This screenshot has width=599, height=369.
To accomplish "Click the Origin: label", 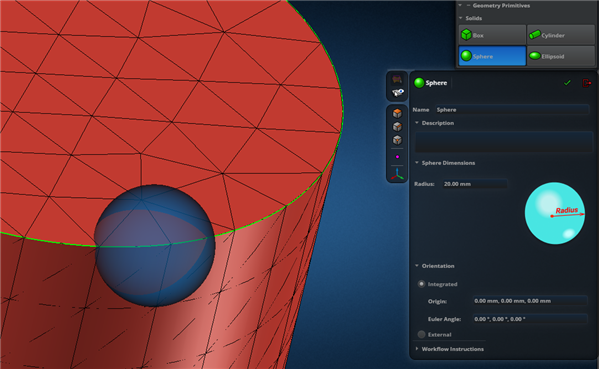I will coord(437,301).
